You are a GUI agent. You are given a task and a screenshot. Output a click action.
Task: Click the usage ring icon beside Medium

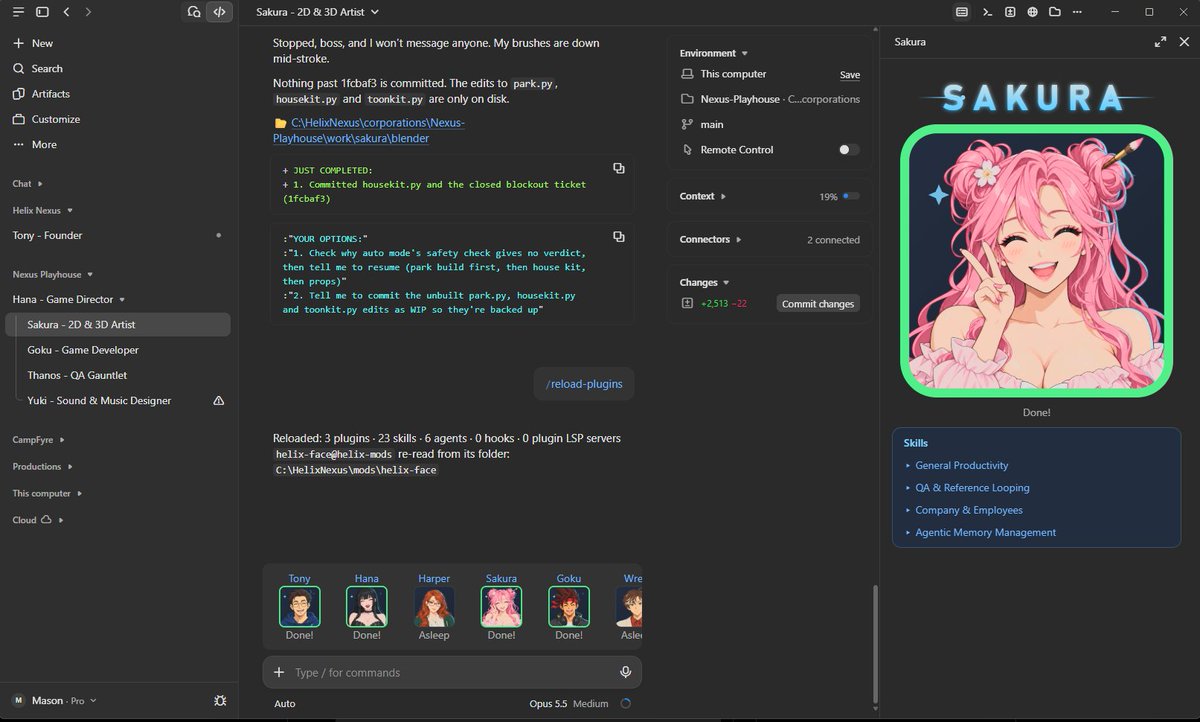coord(626,703)
